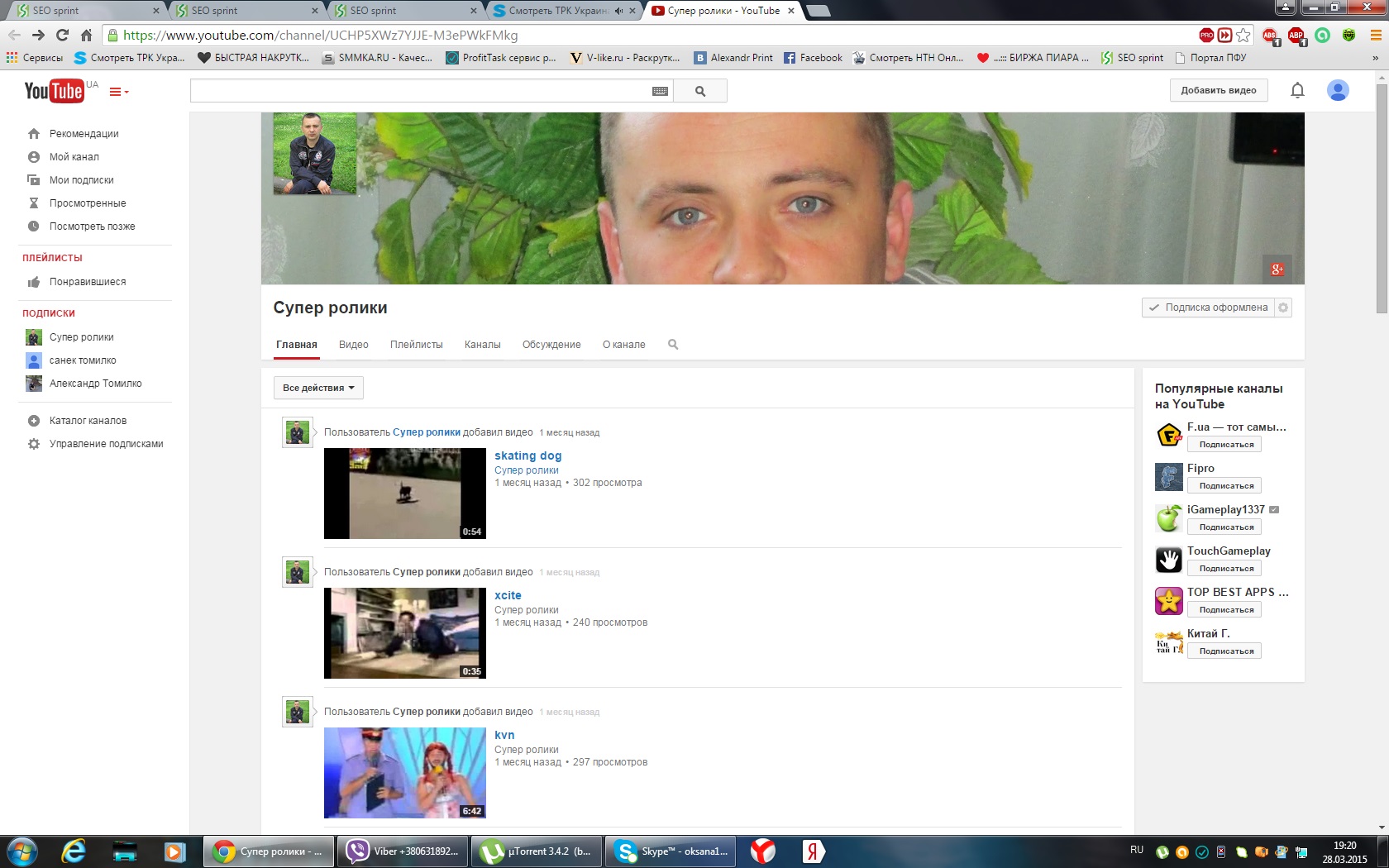
Task: Switch to the Видео tab
Action: point(354,345)
